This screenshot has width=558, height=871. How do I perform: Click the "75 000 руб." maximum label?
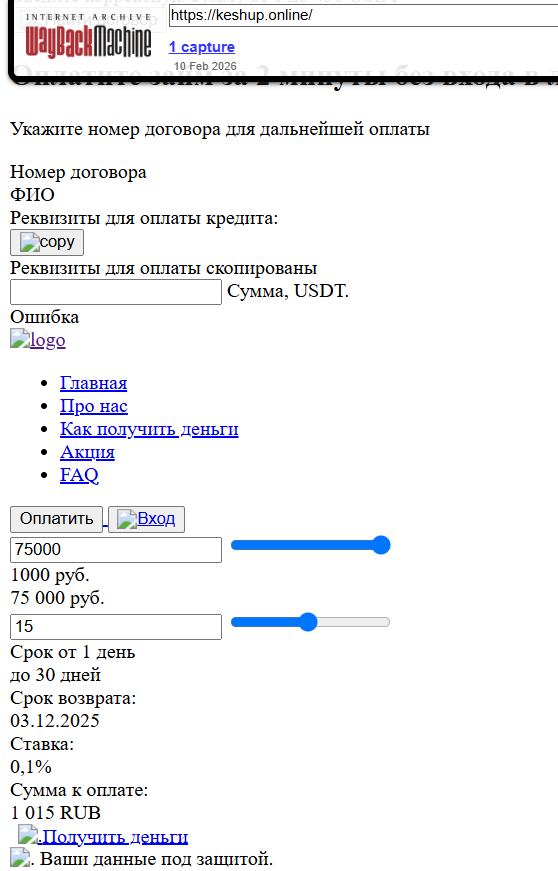pyautogui.click(x=57, y=598)
